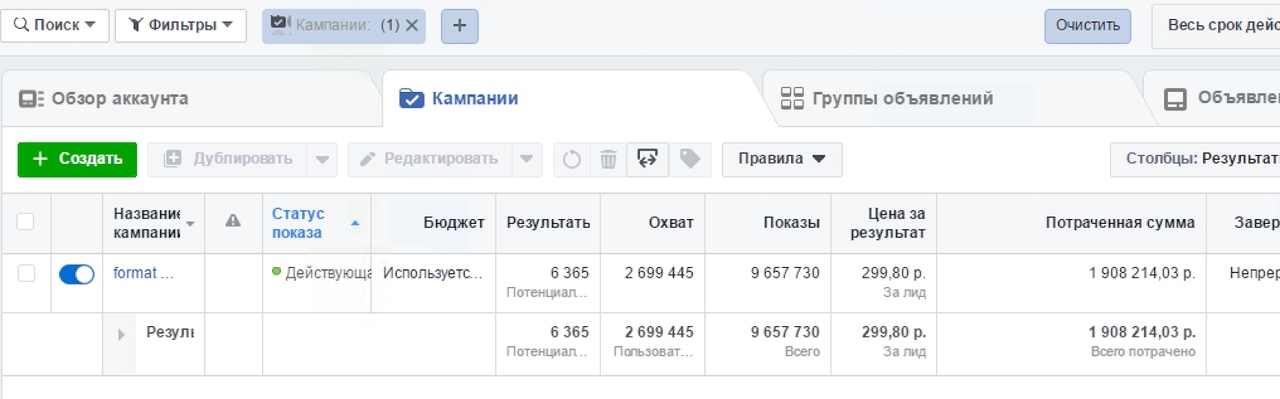
Task: Click the trash delete icon
Action: 608,159
